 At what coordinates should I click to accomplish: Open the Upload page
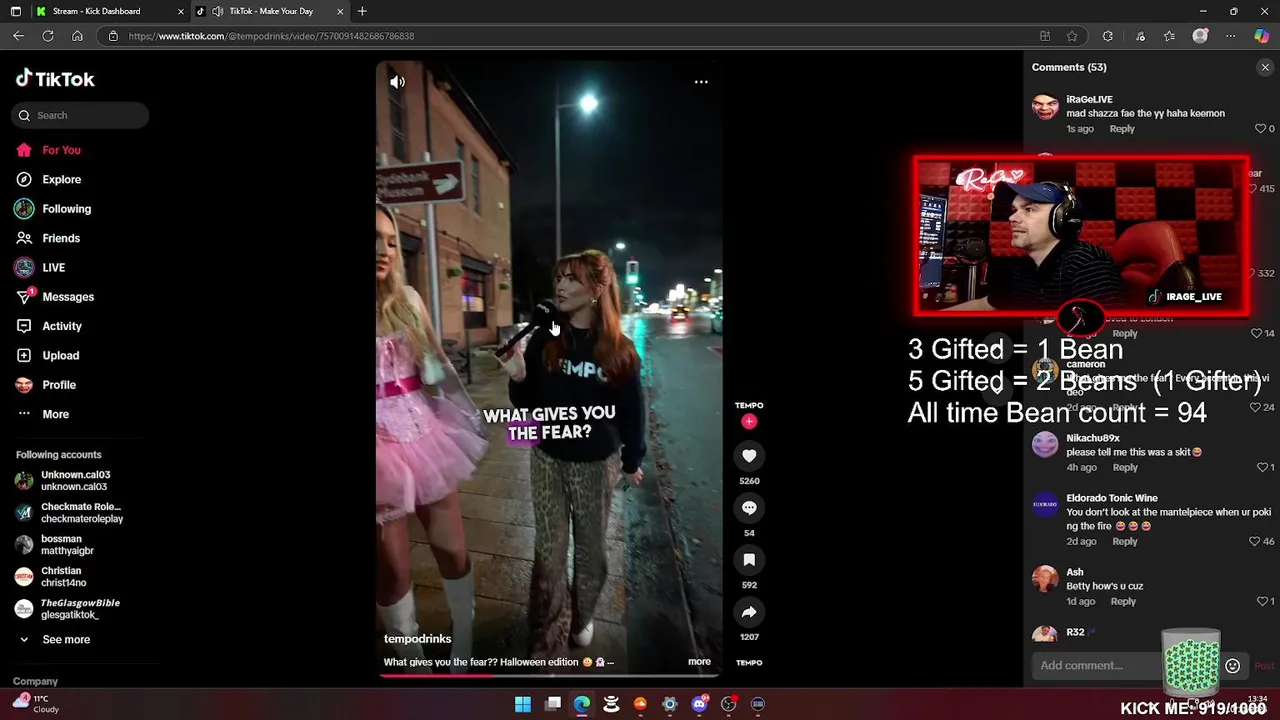pyautogui.click(x=47, y=355)
